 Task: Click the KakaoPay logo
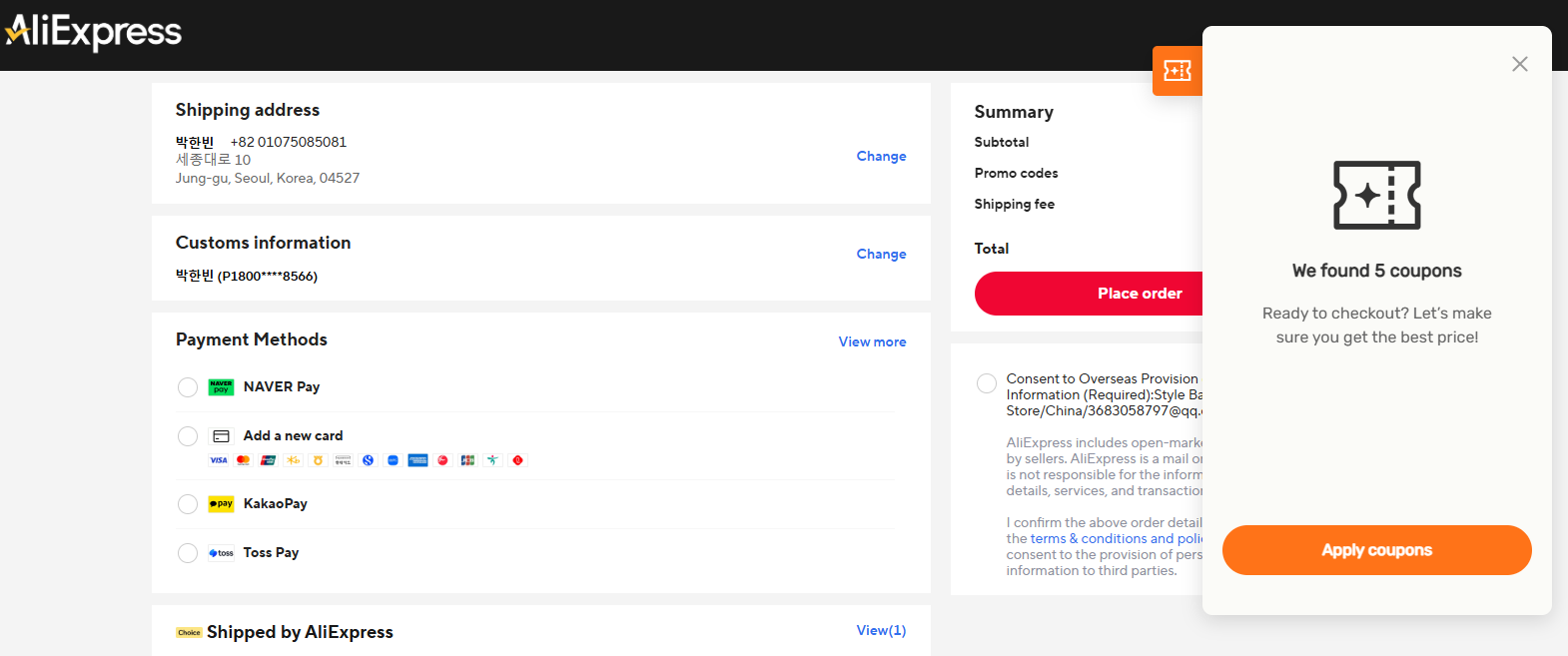pos(221,504)
